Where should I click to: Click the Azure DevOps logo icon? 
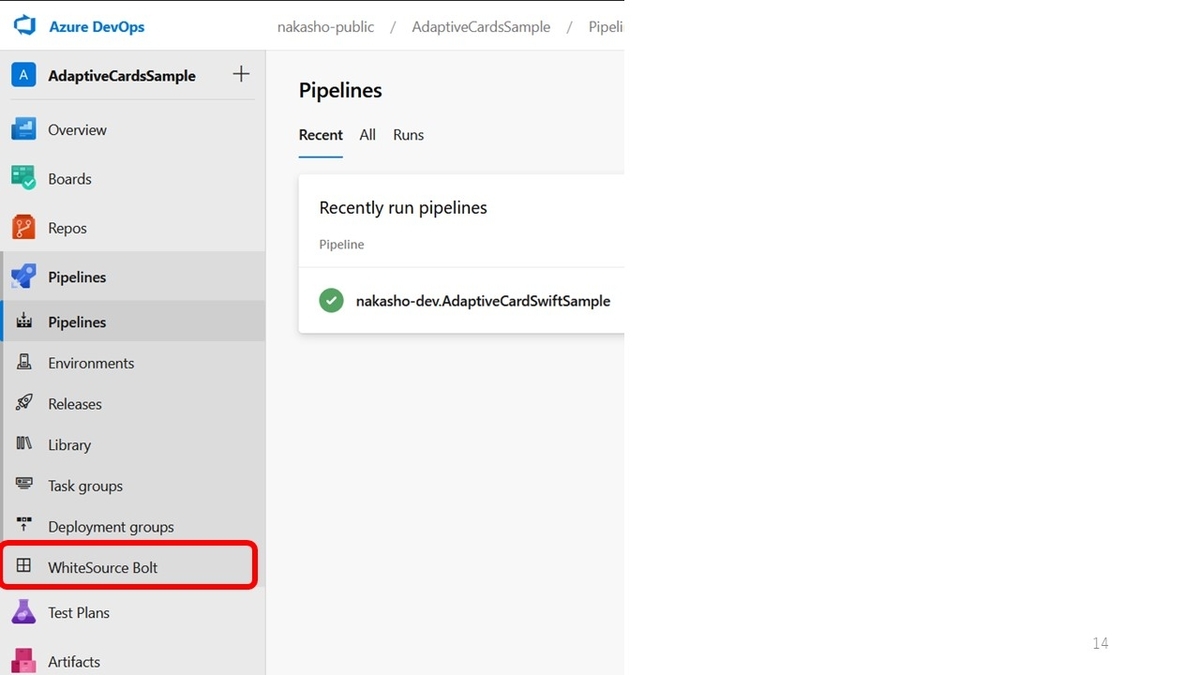[24, 27]
